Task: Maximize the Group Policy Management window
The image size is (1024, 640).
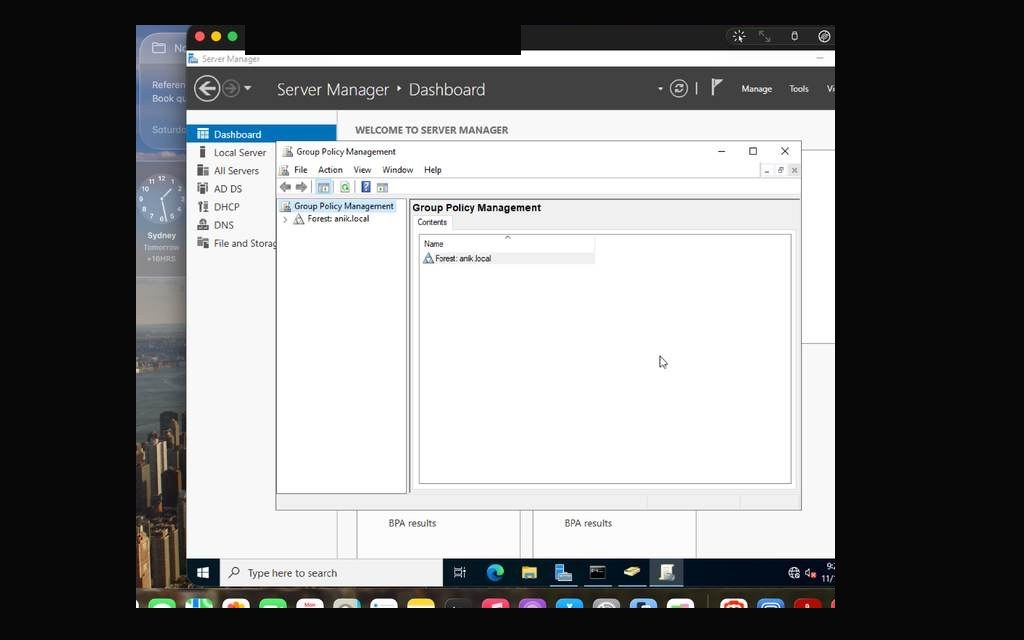Action: click(x=753, y=151)
